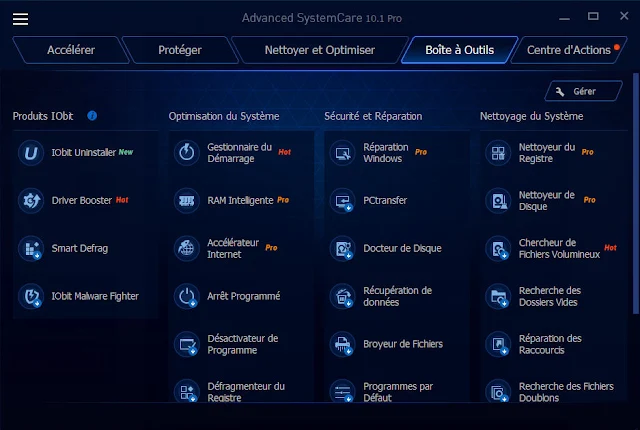The height and width of the screenshot is (430, 640).
Task: Click the PCtransfer monitor icon
Action: tap(343, 200)
